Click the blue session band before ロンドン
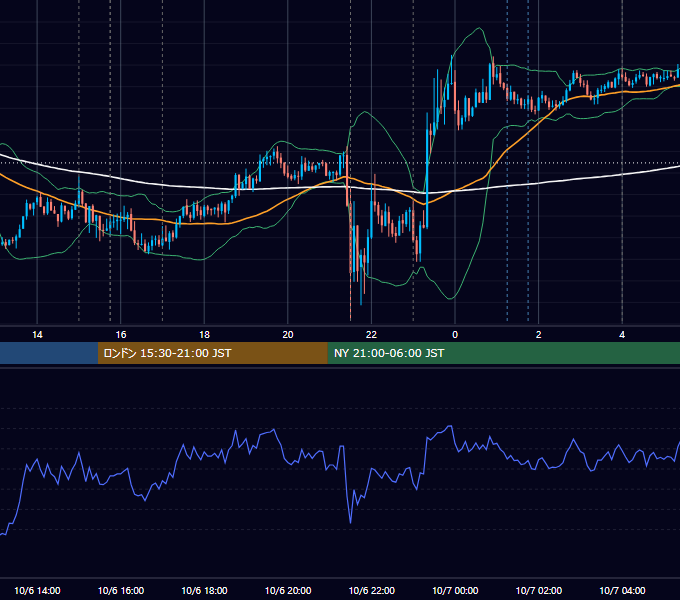This screenshot has width=680, height=600. point(49,353)
